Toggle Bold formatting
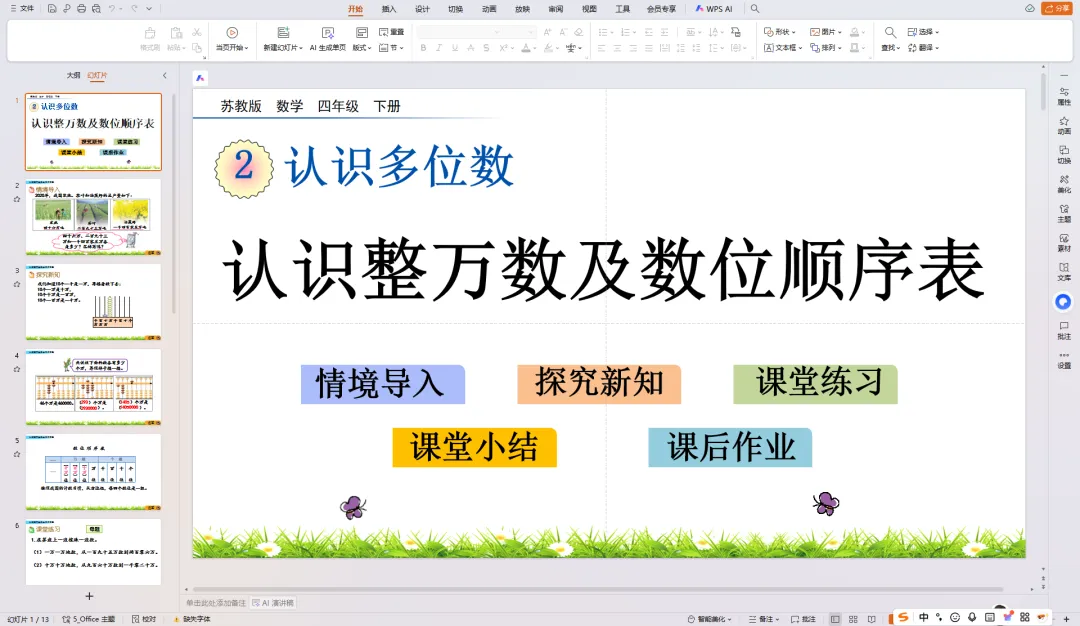This screenshot has height=626, width=1080. 423,48
